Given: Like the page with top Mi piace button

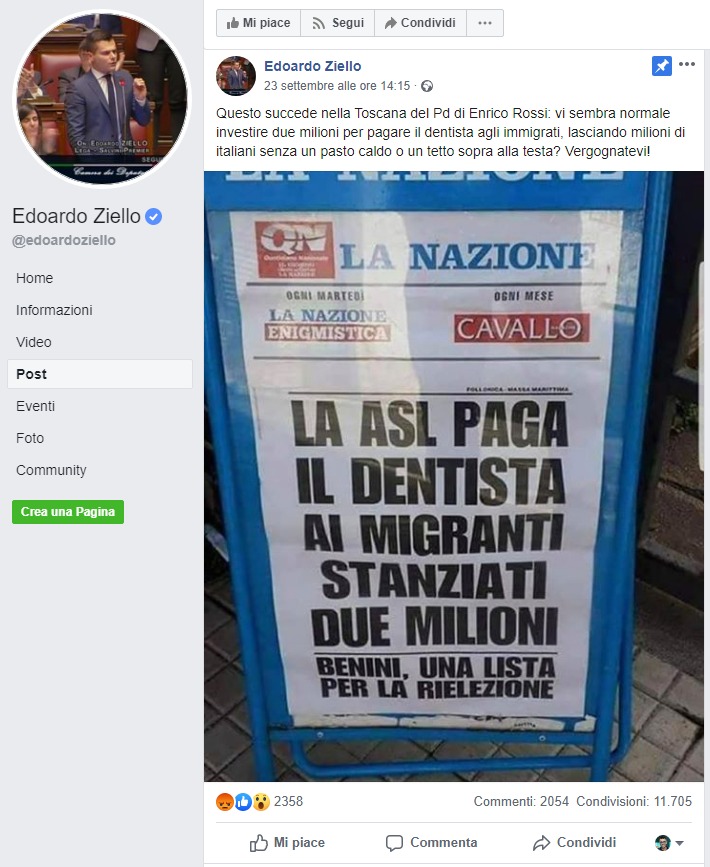Looking at the screenshot, I should coord(258,23).
